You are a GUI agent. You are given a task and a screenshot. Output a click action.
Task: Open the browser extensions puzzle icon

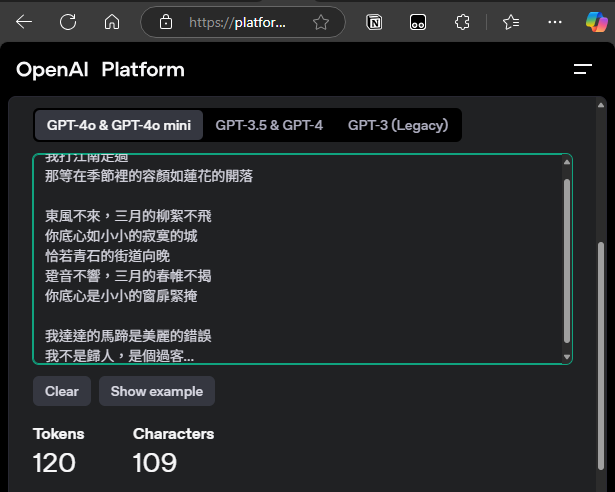tap(462, 21)
